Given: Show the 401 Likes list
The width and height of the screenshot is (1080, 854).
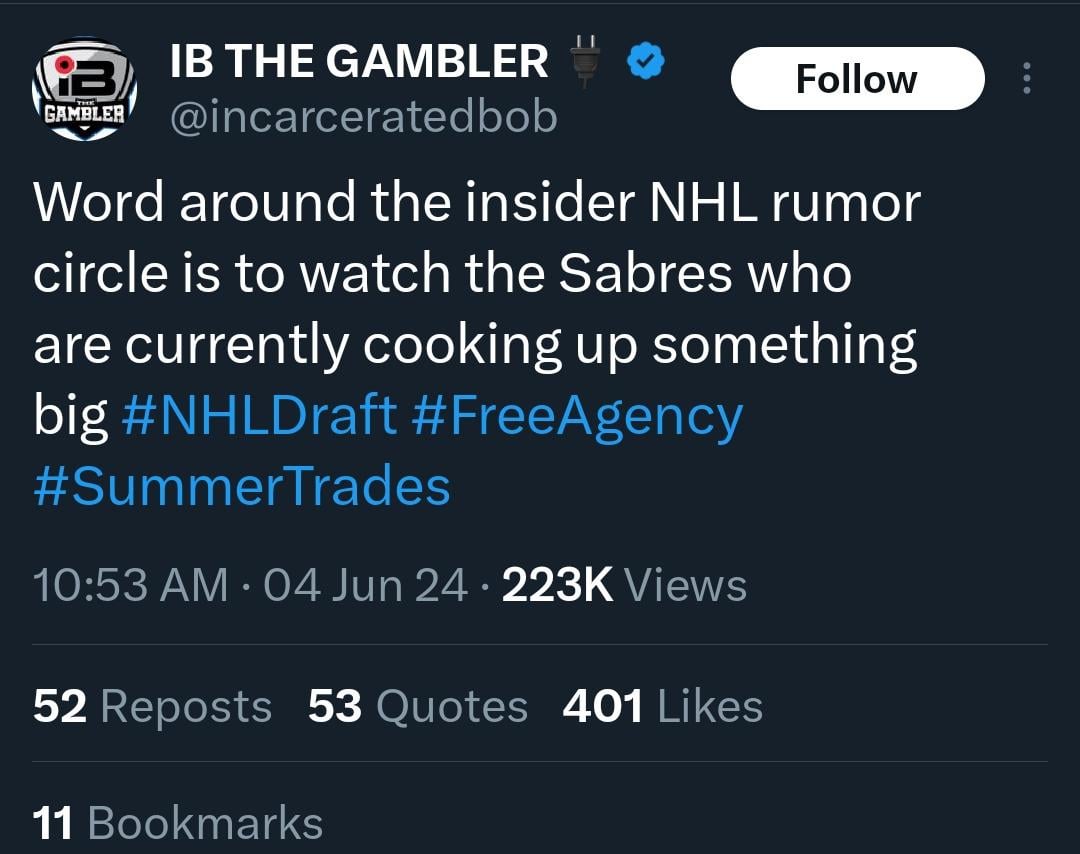Looking at the screenshot, I should [x=663, y=707].
